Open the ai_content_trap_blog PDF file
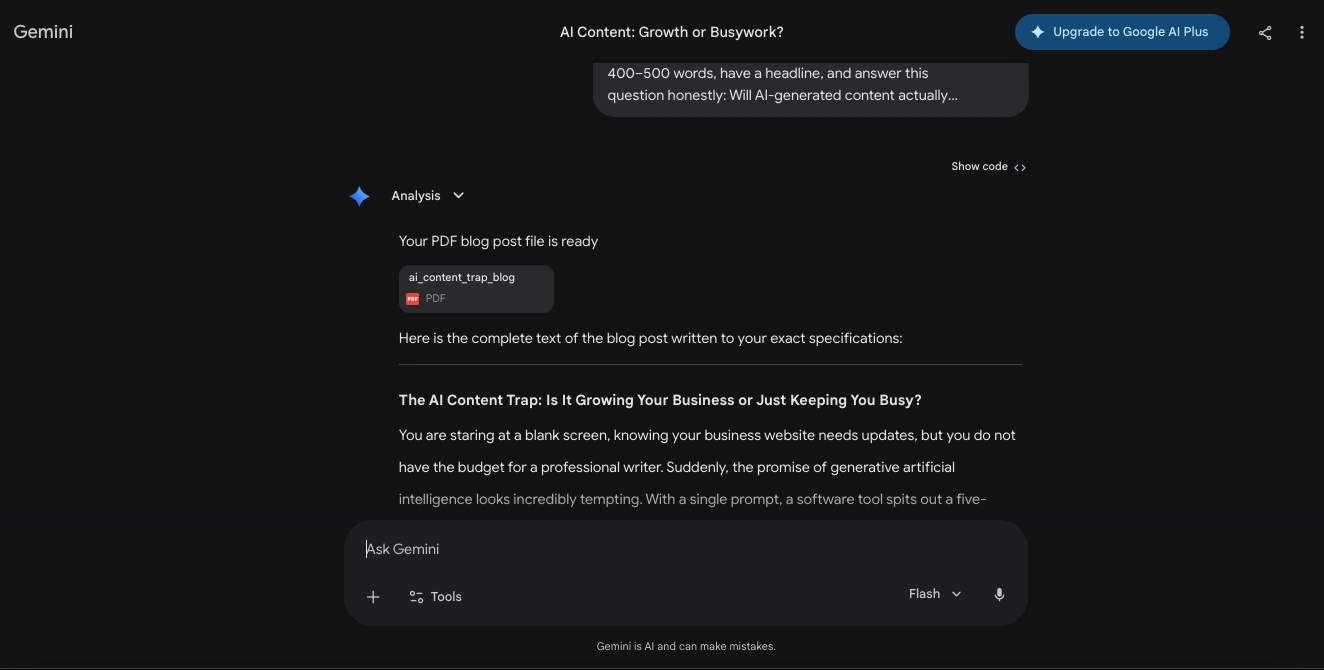Screen dimensions: 1324x670 click(476, 289)
